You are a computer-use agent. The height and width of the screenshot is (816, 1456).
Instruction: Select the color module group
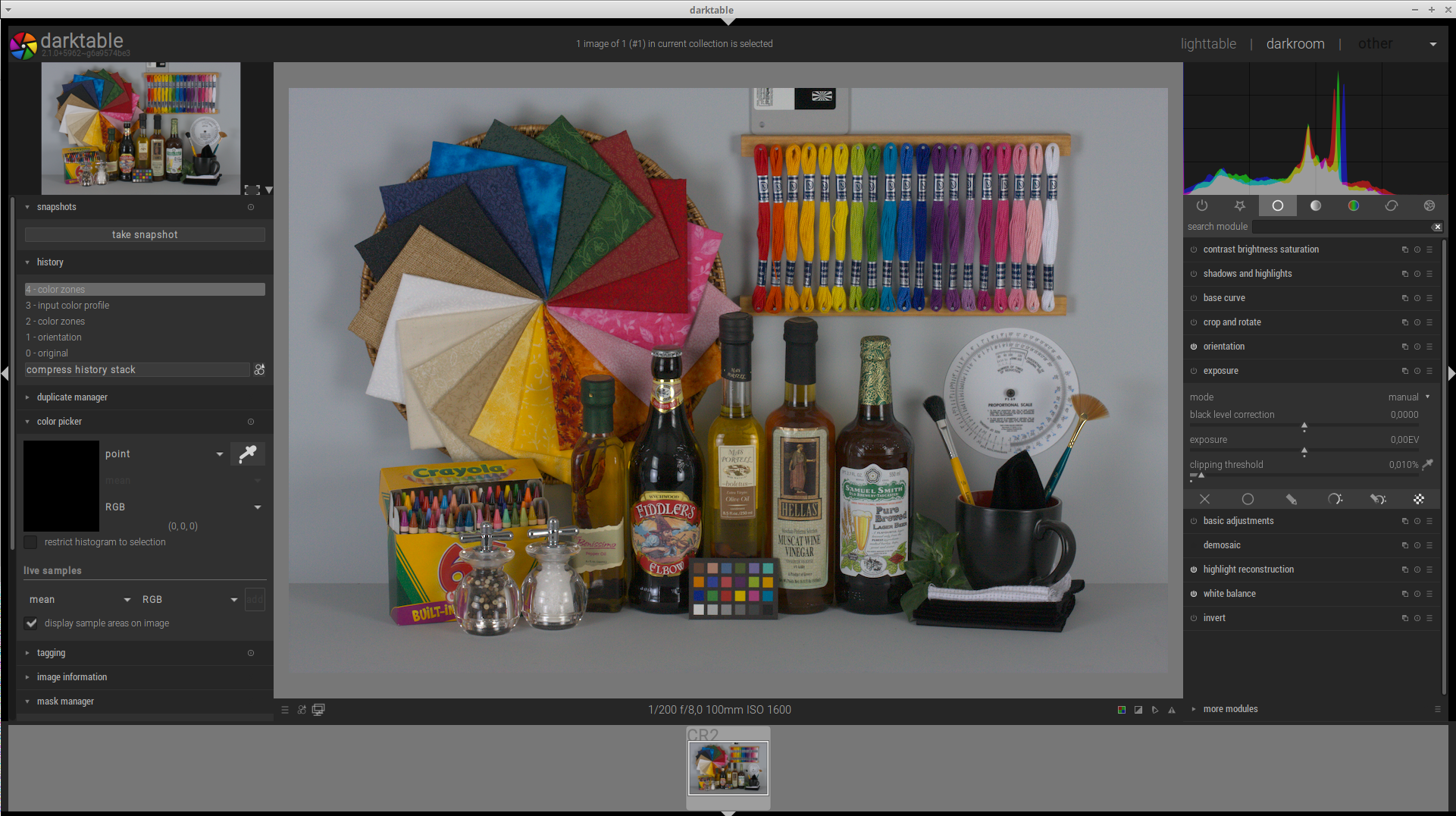point(1354,206)
